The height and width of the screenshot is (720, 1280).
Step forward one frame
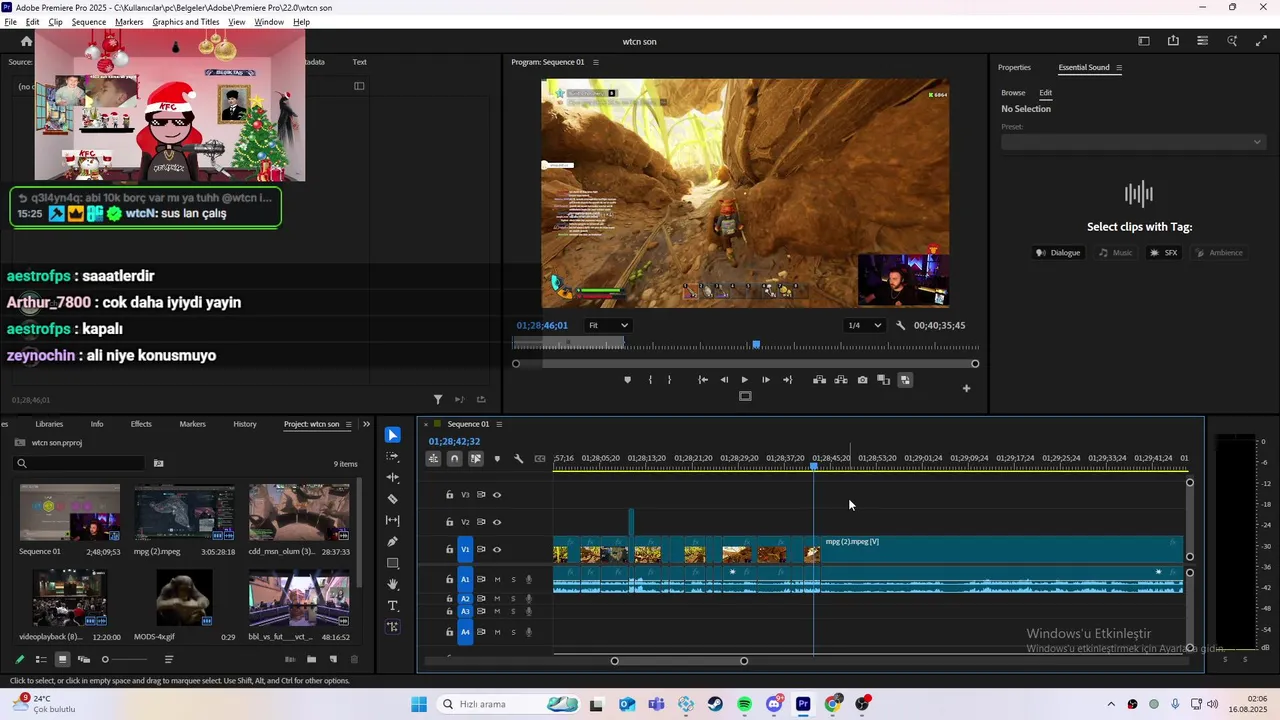pyautogui.click(x=766, y=380)
